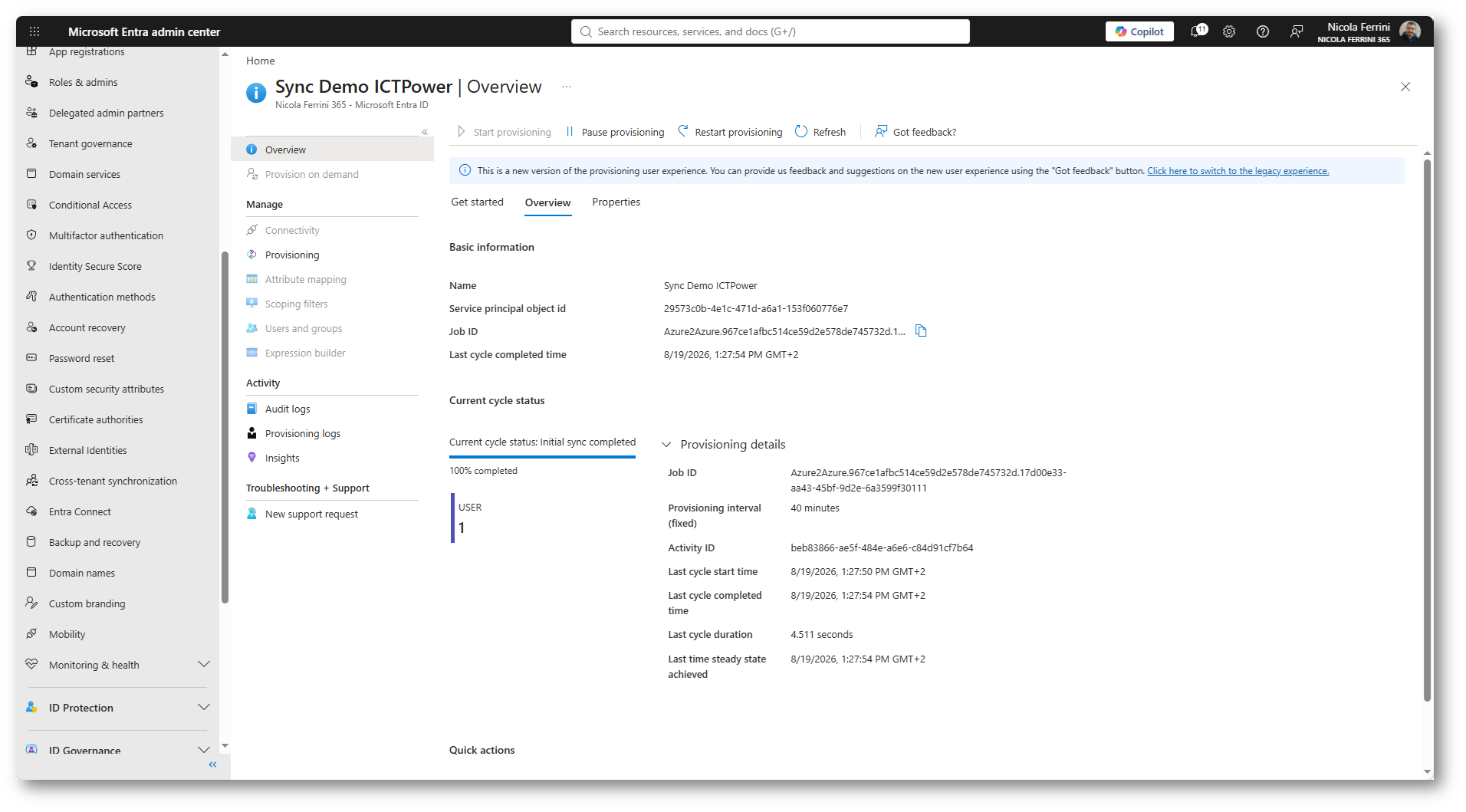Click the Cross-tenant synchronization icon

[31, 481]
